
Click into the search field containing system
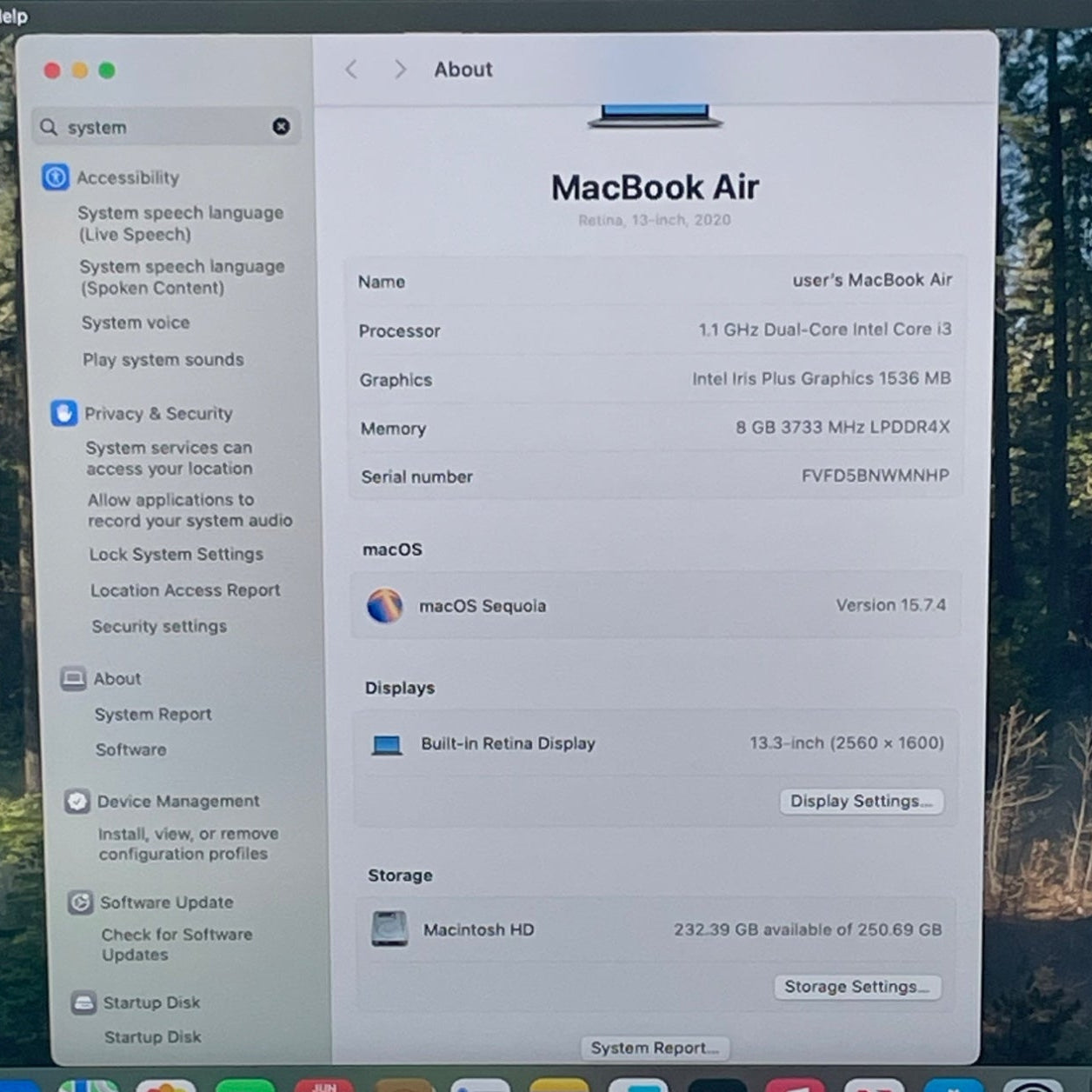[x=166, y=127]
